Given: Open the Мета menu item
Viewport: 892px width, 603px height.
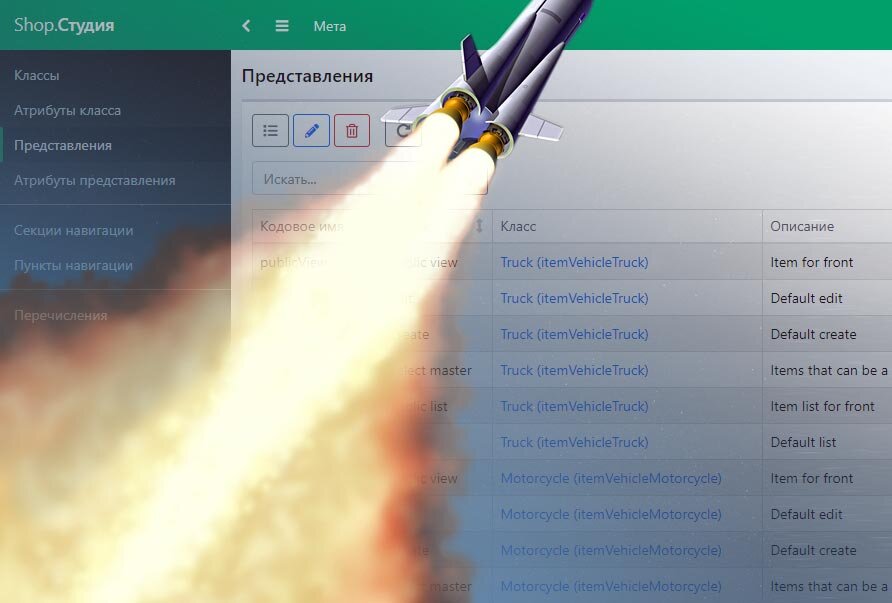Looking at the screenshot, I should 329,26.
